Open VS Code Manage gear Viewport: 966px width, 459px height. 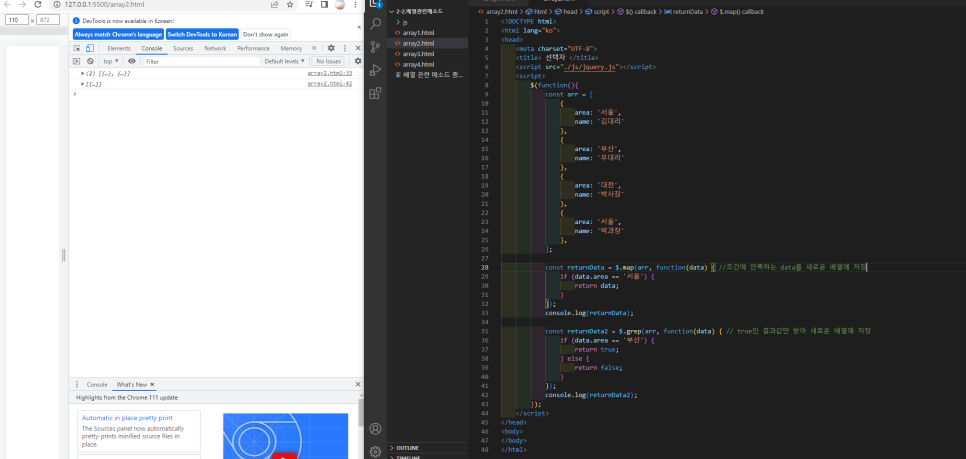tap(375, 452)
